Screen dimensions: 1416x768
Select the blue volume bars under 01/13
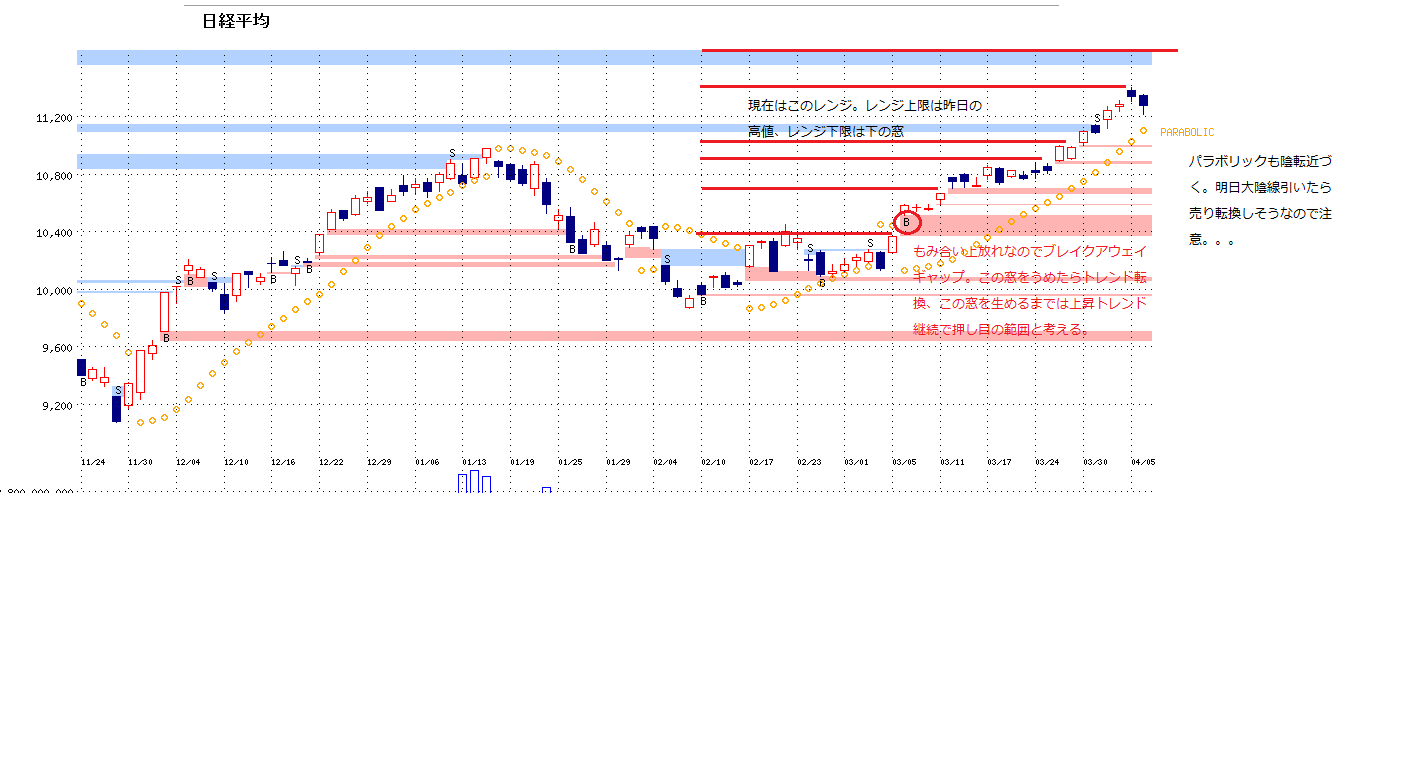coord(474,483)
